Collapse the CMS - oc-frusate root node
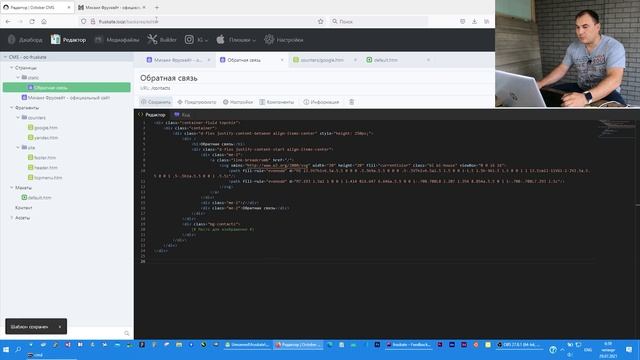640x360 pixels. click(x=5, y=57)
